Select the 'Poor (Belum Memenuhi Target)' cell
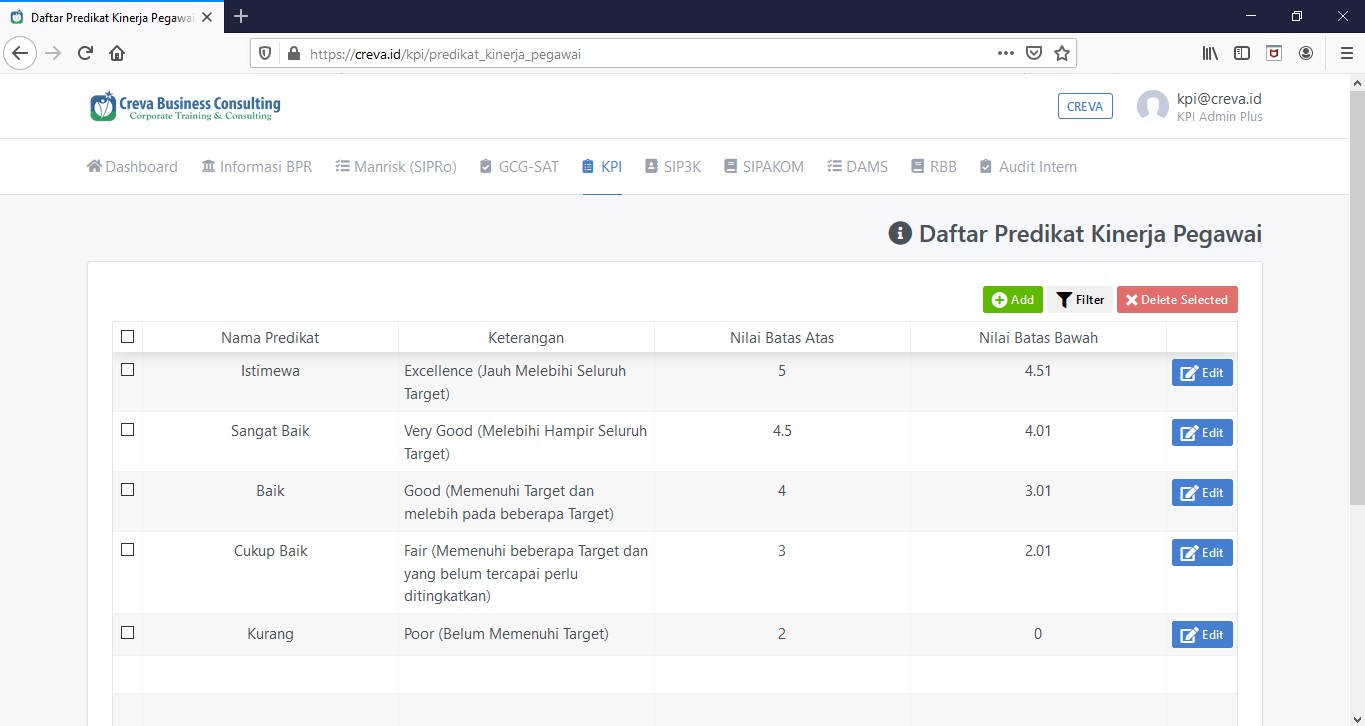Image resolution: width=1365 pixels, height=726 pixels. click(526, 634)
